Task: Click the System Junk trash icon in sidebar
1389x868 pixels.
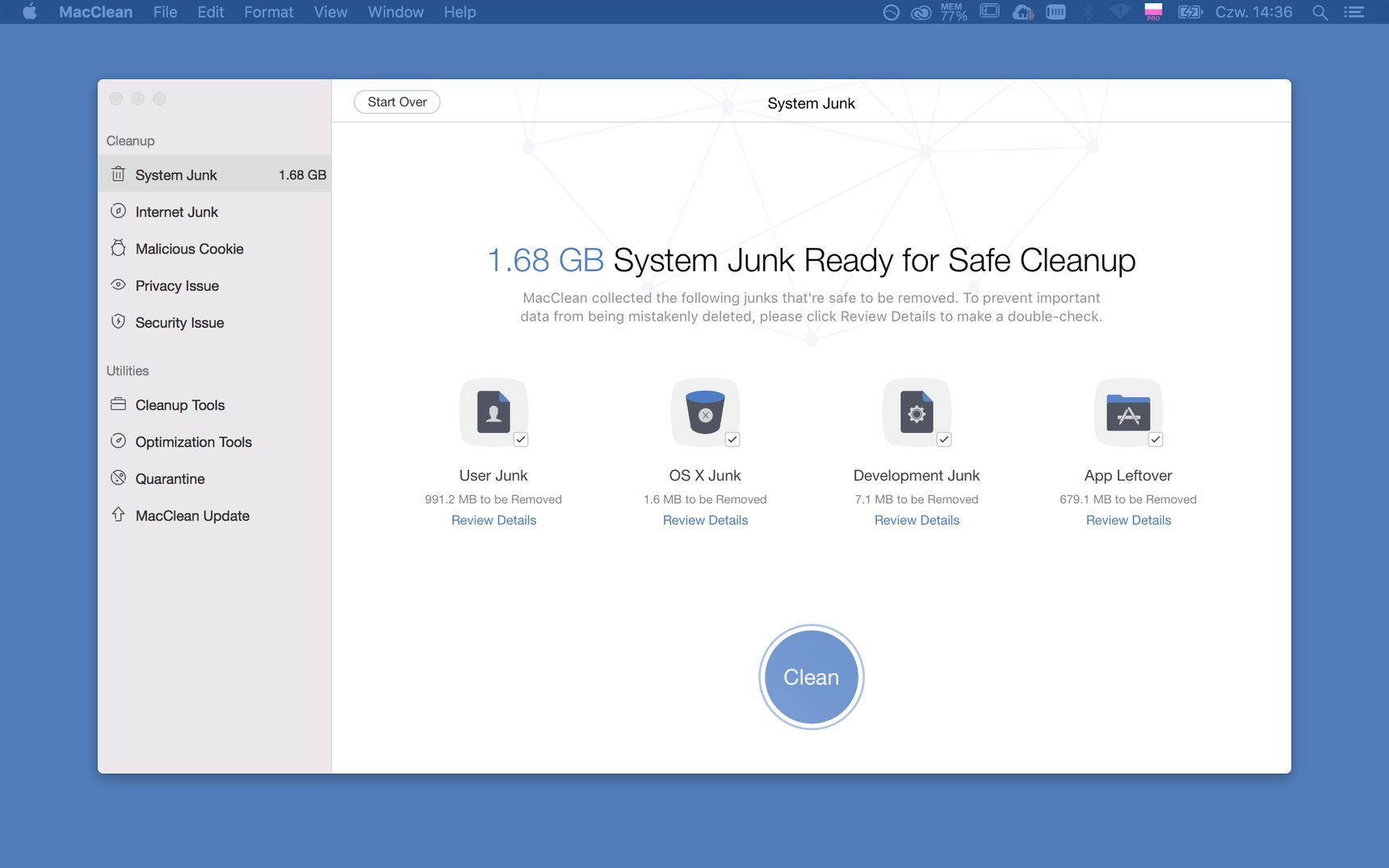Action: tap(118, 174)
